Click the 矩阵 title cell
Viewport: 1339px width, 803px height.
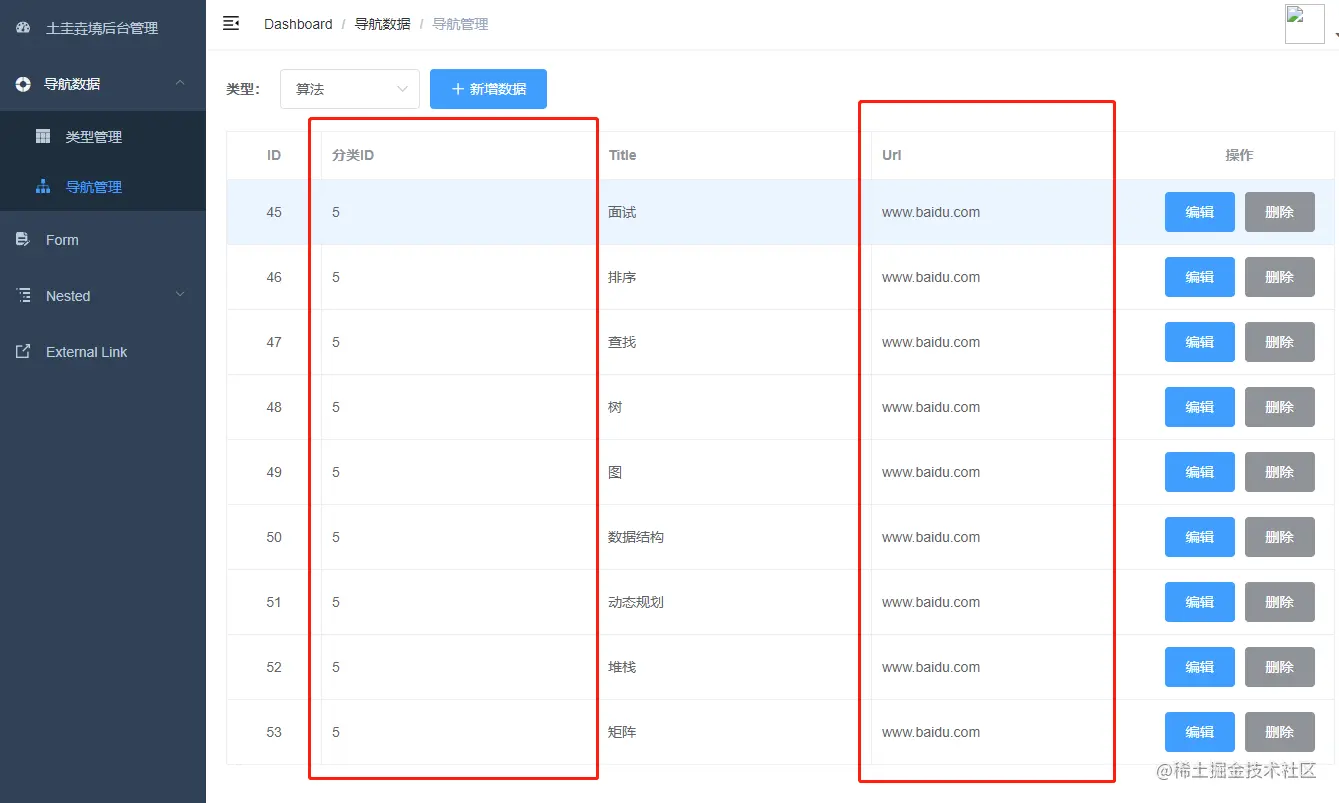point(622,732)
